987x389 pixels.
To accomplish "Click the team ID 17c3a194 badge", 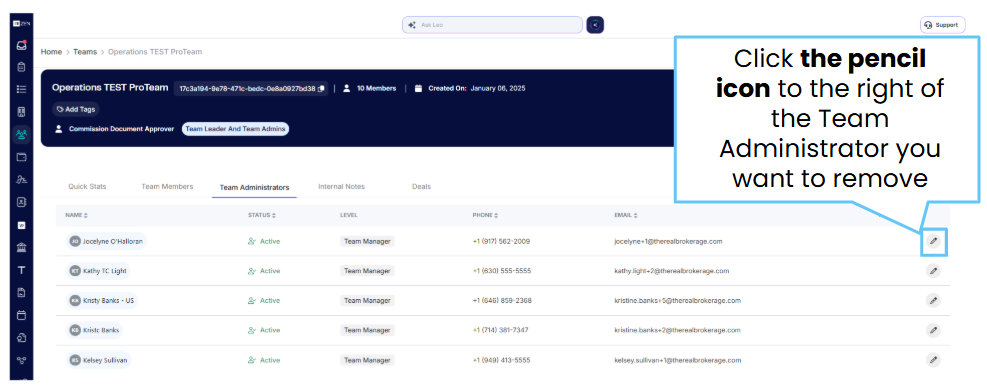I will coord(251,89).
